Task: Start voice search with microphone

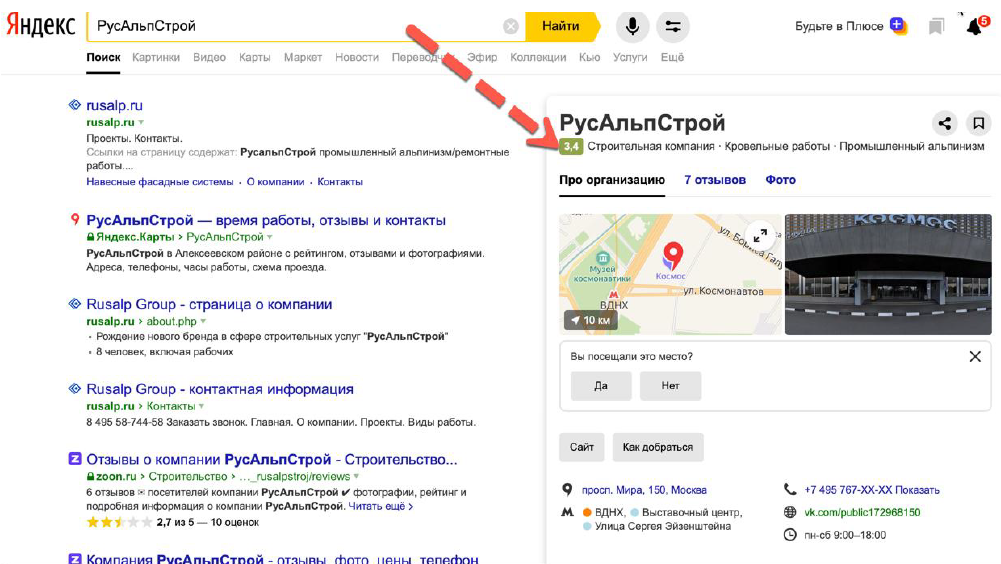Action: (x=633, y=26)
